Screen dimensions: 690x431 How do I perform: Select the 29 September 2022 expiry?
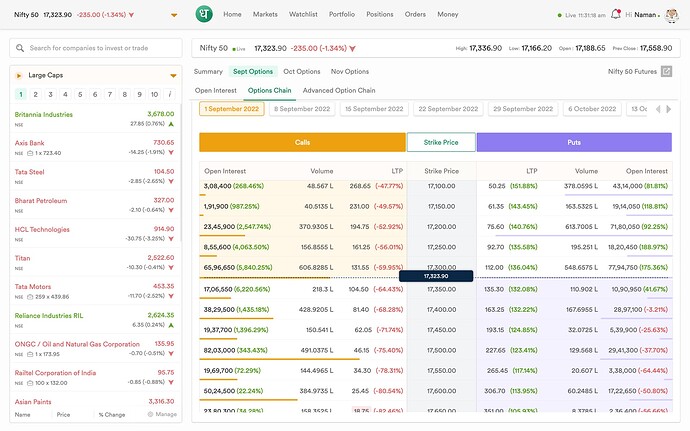523,109
